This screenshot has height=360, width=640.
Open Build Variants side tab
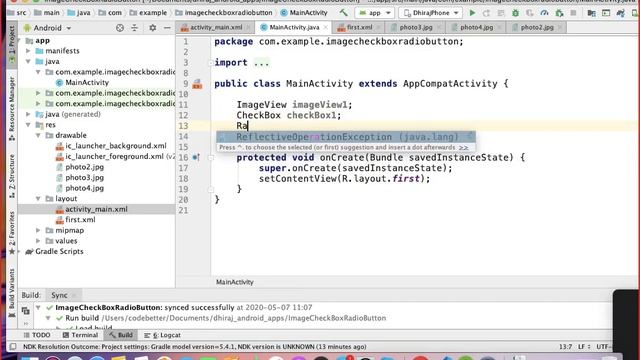12,292
